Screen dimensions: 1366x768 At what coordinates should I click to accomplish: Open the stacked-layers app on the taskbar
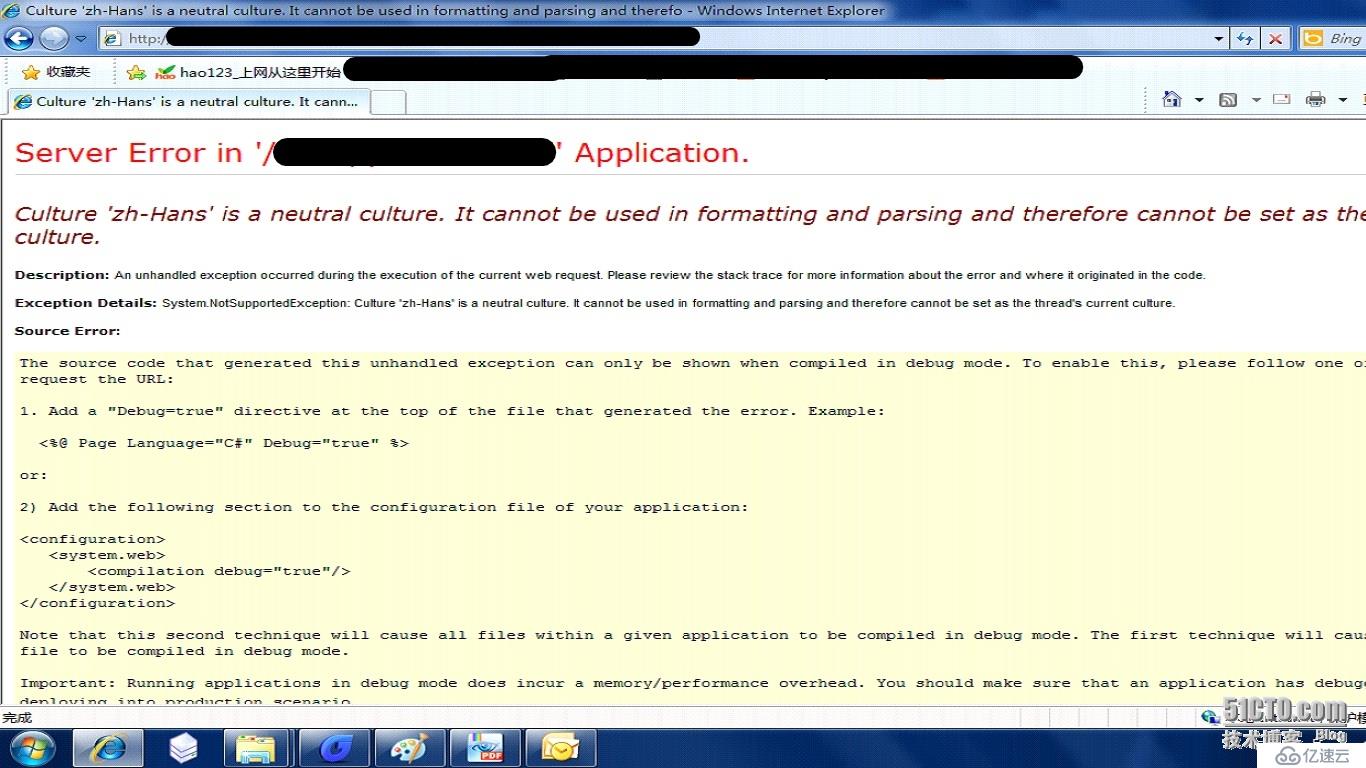183,748
